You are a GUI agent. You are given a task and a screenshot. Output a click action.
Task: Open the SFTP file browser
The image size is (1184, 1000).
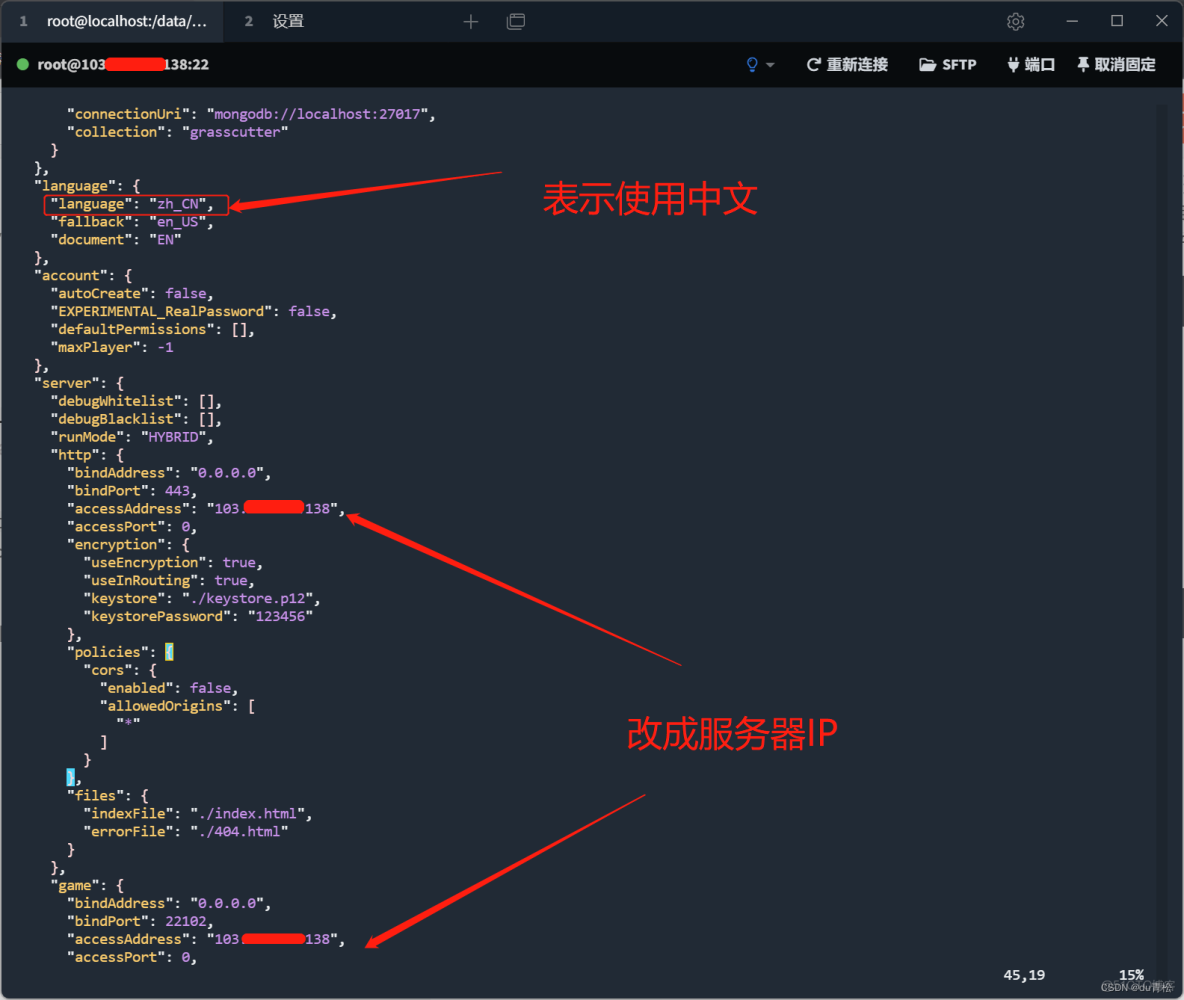[x=946, y=64]
